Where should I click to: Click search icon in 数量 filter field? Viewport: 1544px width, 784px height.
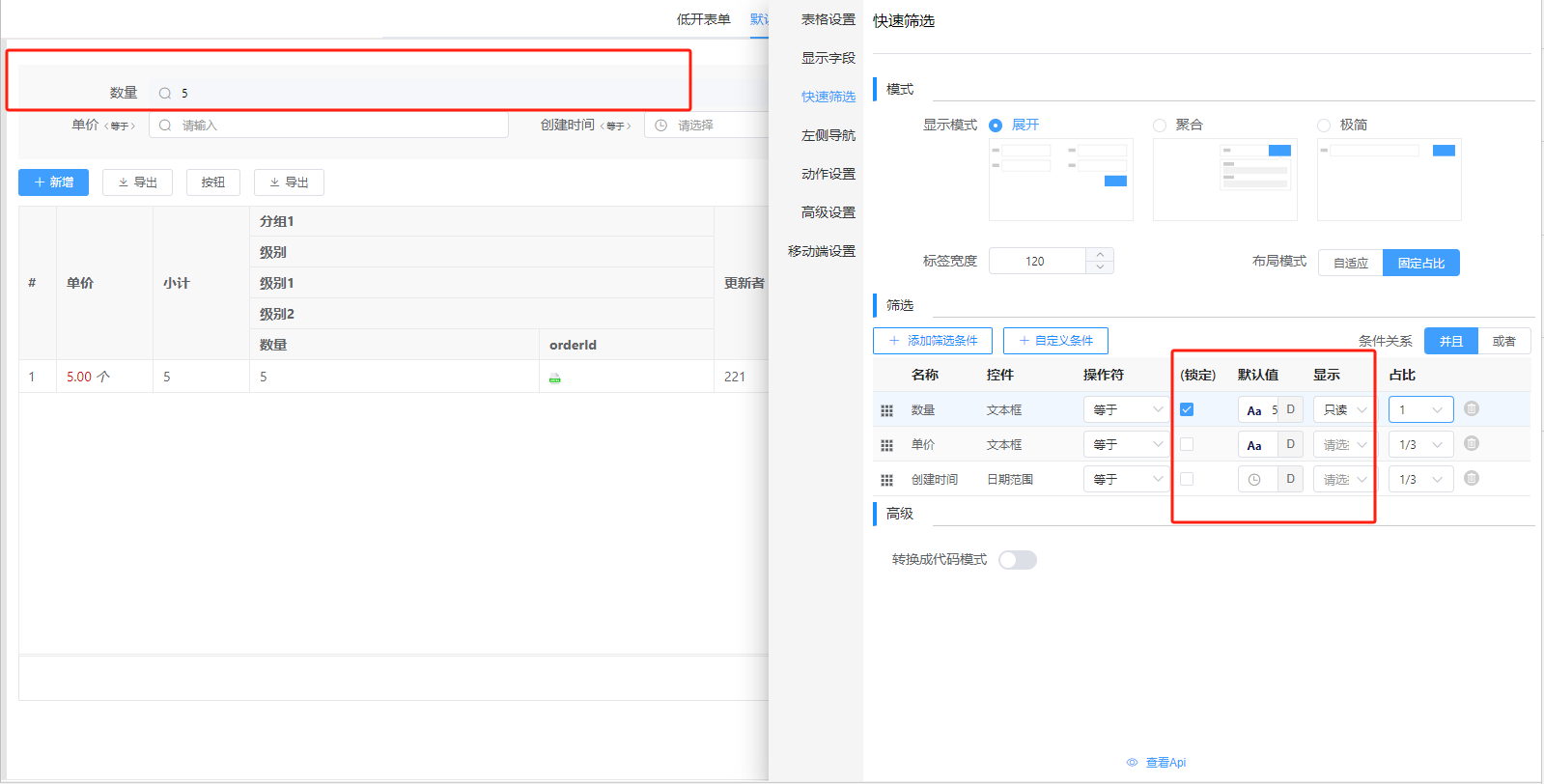[x=165, y=94]
